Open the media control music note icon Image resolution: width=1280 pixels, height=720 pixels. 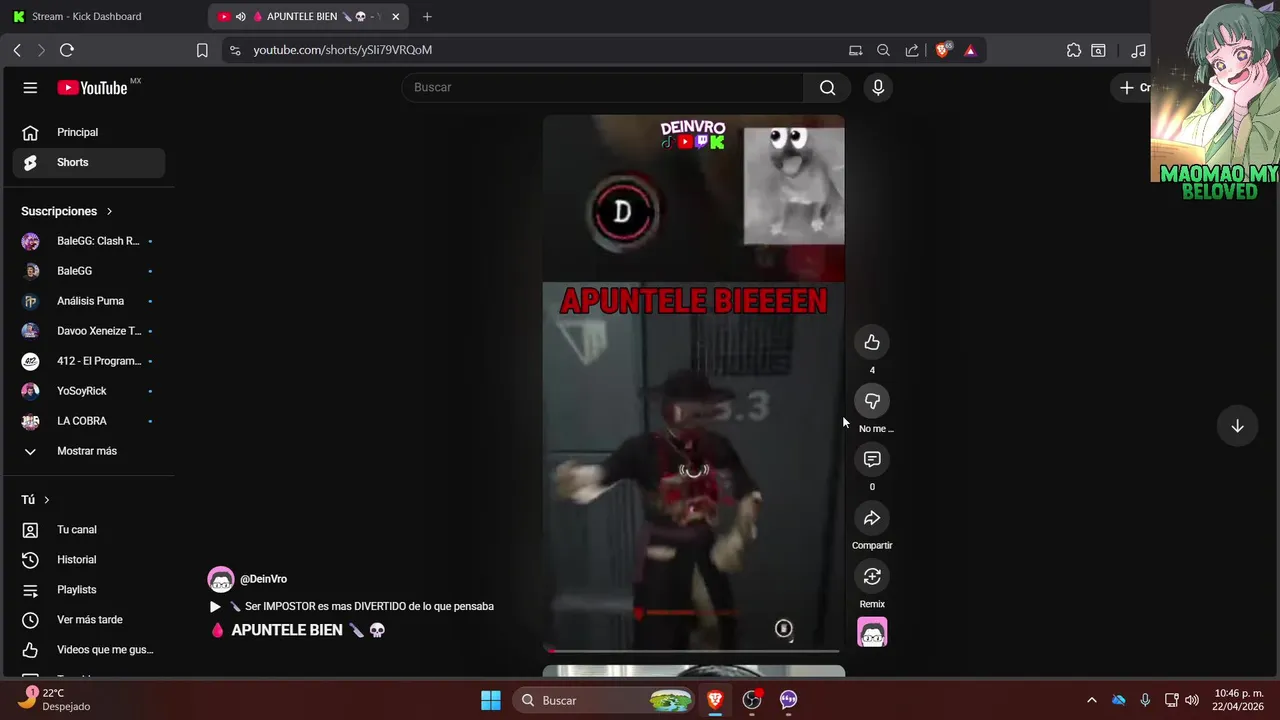[x=1138, y=50]
